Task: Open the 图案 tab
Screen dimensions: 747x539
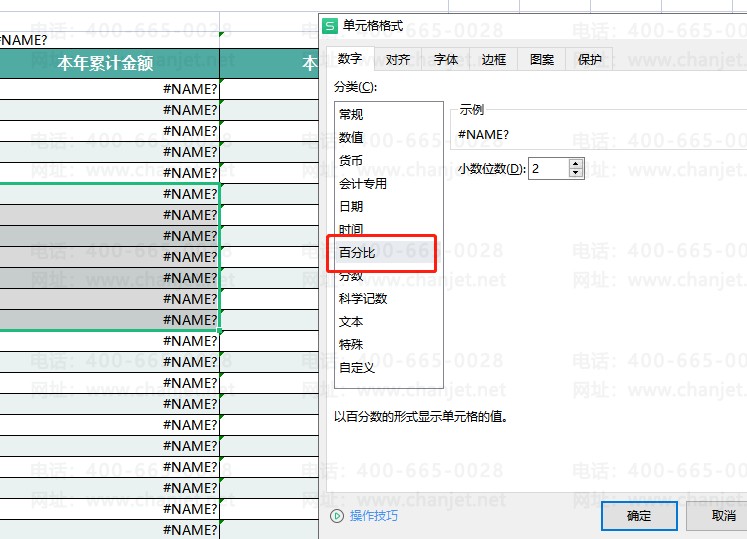Action: [541, 60]
